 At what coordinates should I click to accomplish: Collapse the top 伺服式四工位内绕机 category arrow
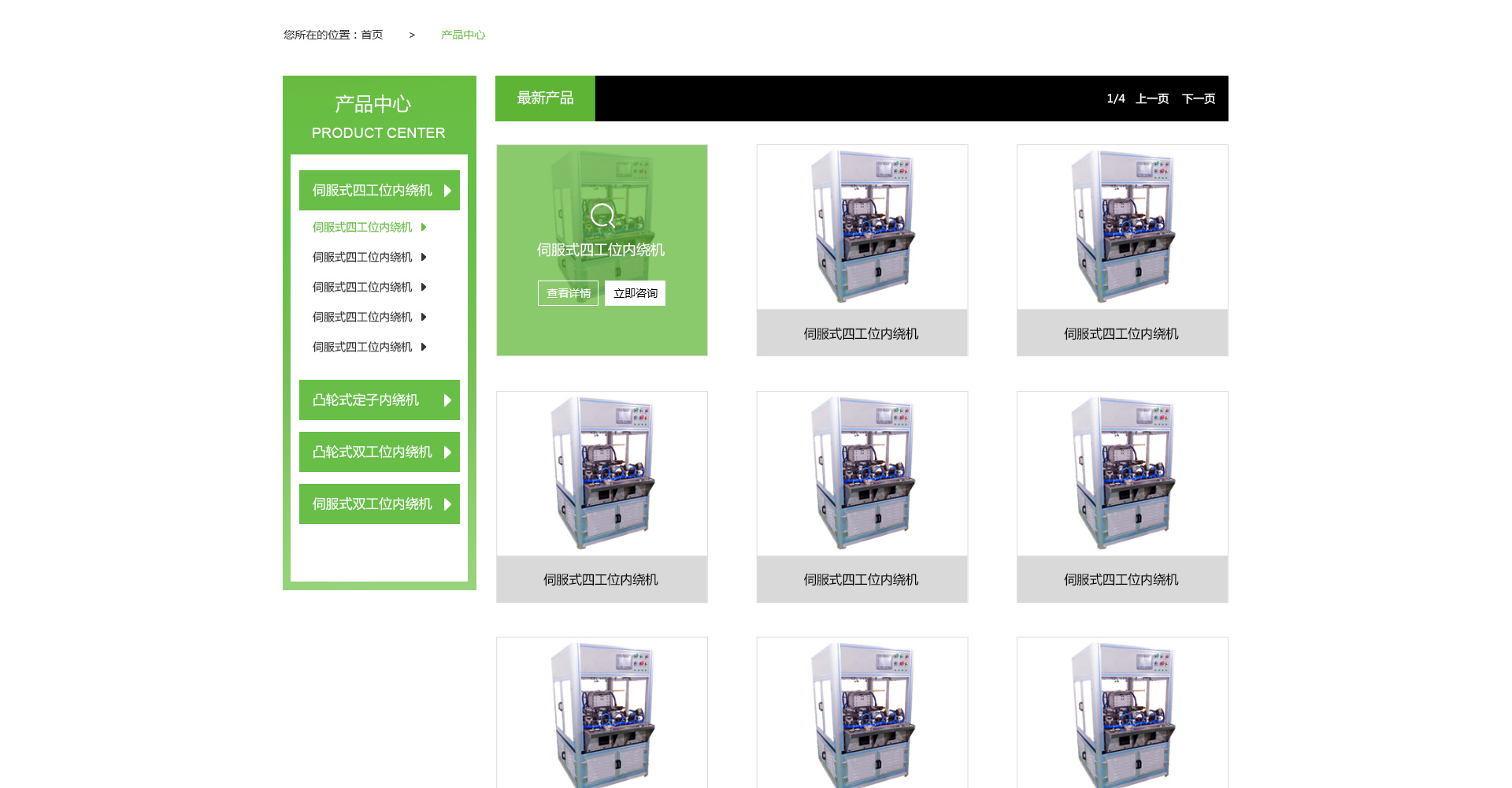tap(447, 191)
